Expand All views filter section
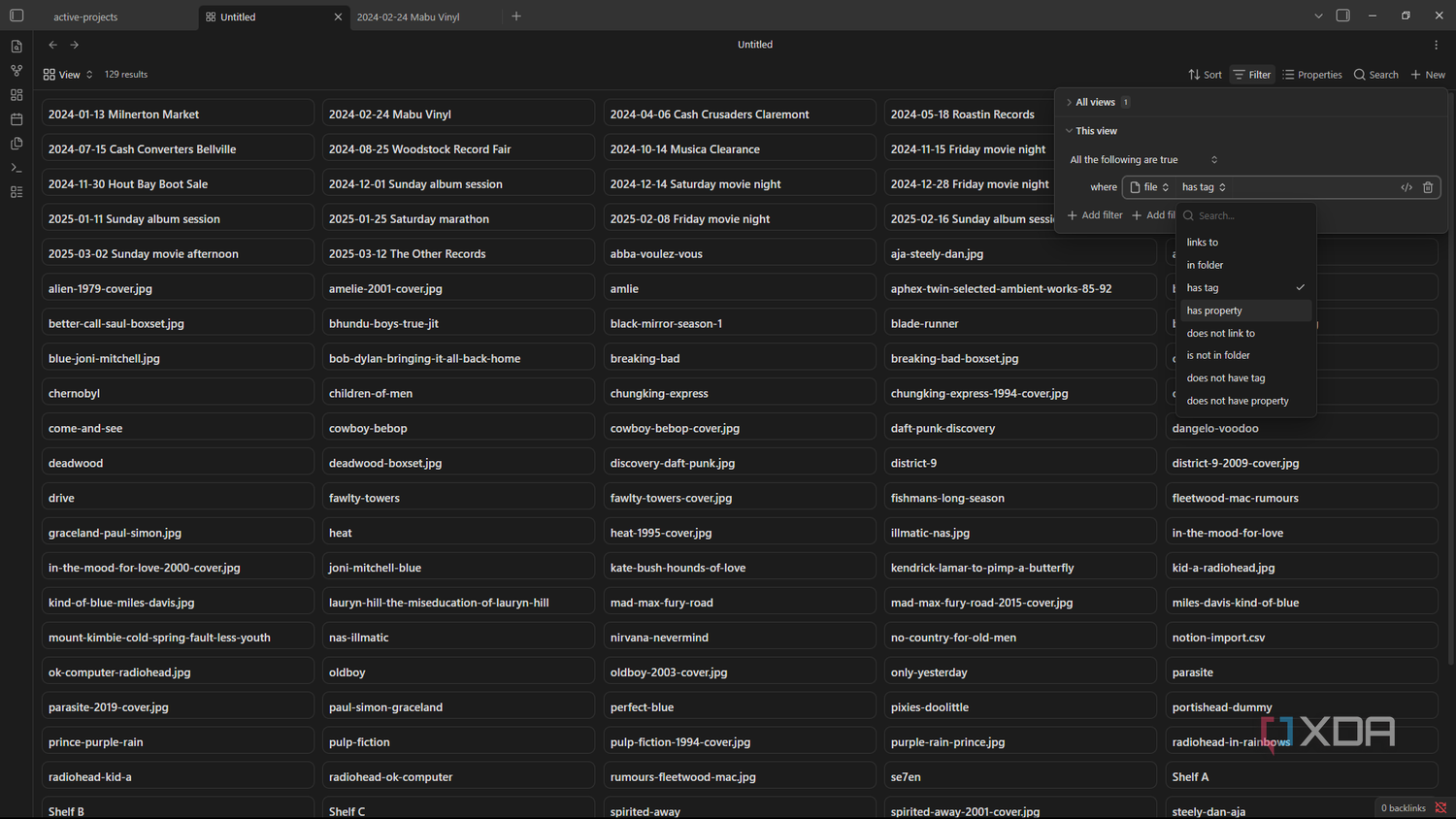1456x819 pixels. pyautogui.click(x=1098, y=102)
